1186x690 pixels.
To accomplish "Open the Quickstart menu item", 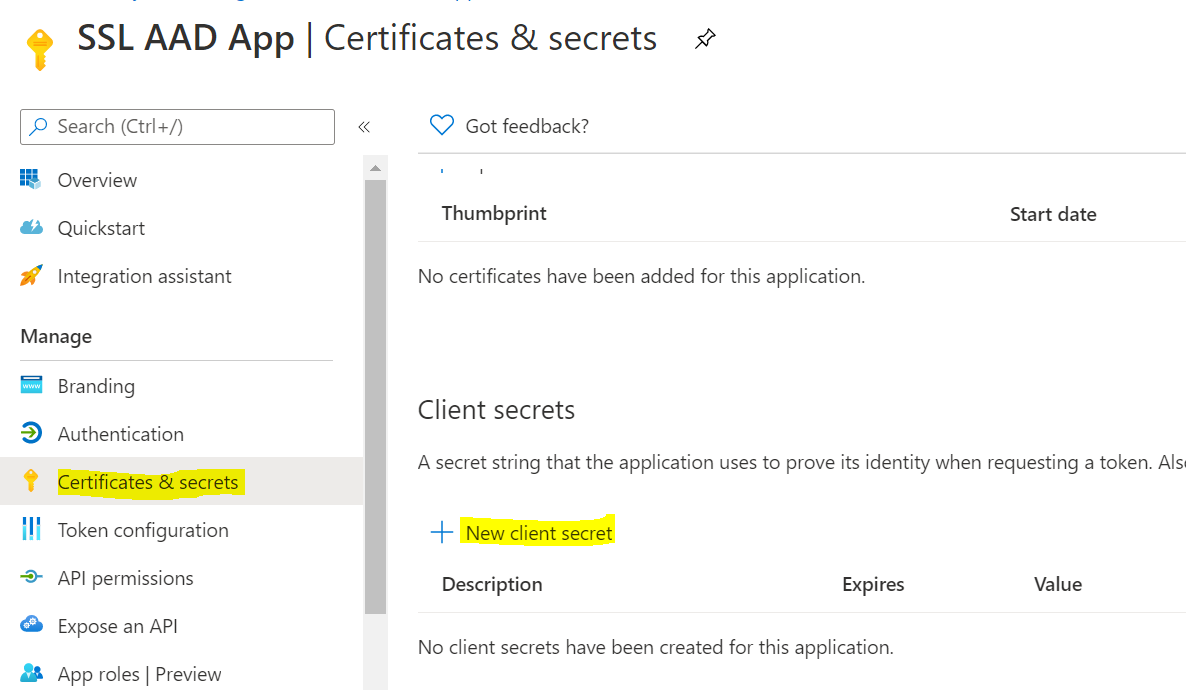I will pyautogui.click(x=101, y=228).
